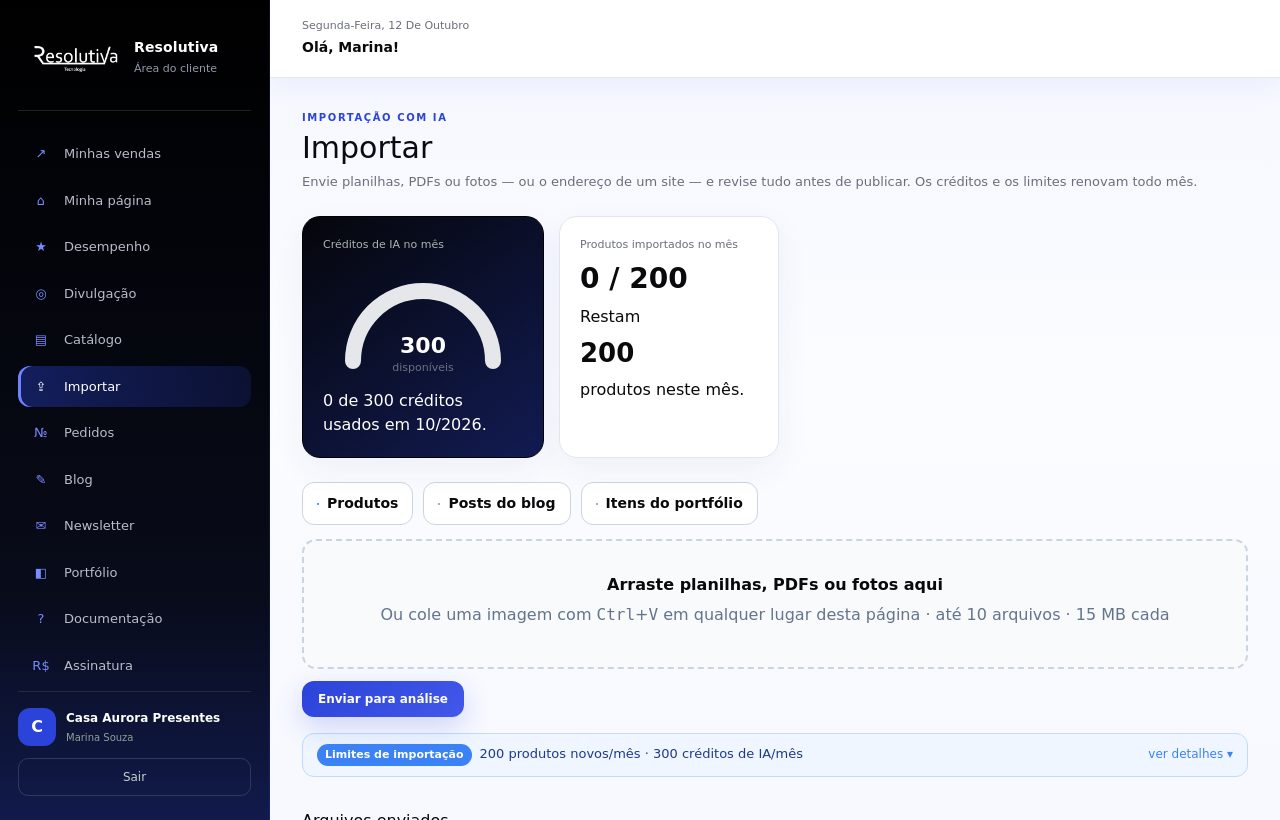Screen dimensions: 1280x820
Task: Choose Itens do portfólio import type
Action: (669, 503)
